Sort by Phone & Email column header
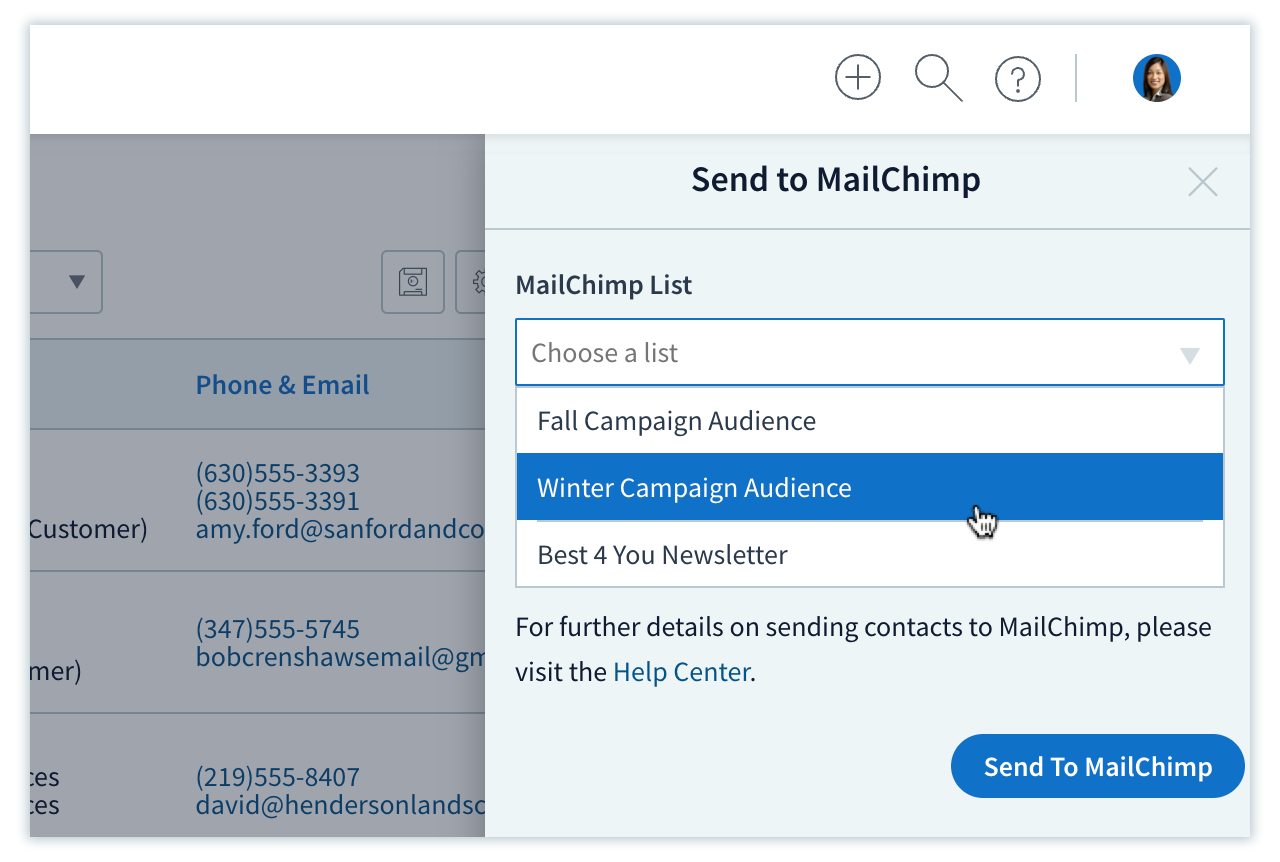The width and height of the screenshot is (1280, 862). [282, 385]
